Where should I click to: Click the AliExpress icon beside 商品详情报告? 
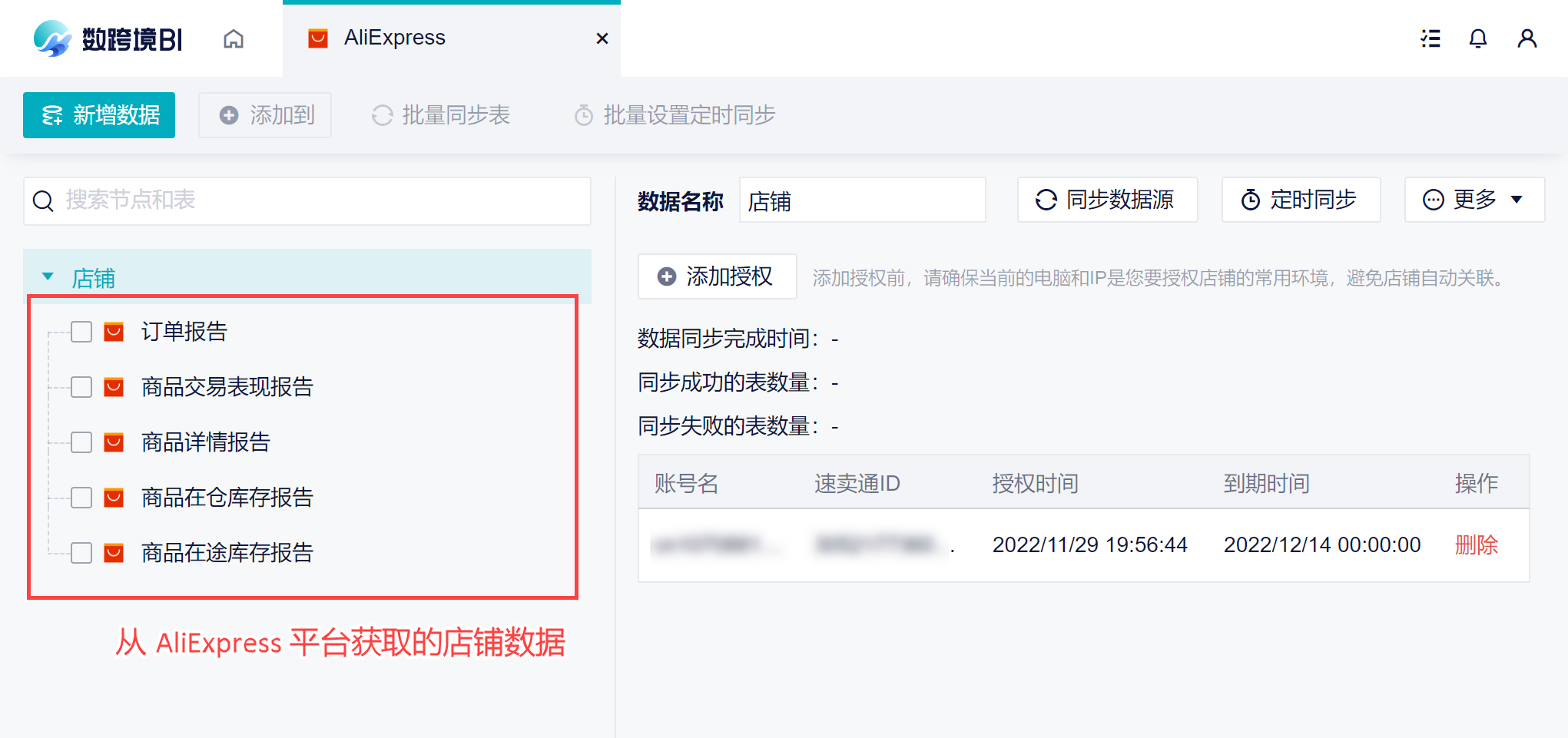pos(114,442)
